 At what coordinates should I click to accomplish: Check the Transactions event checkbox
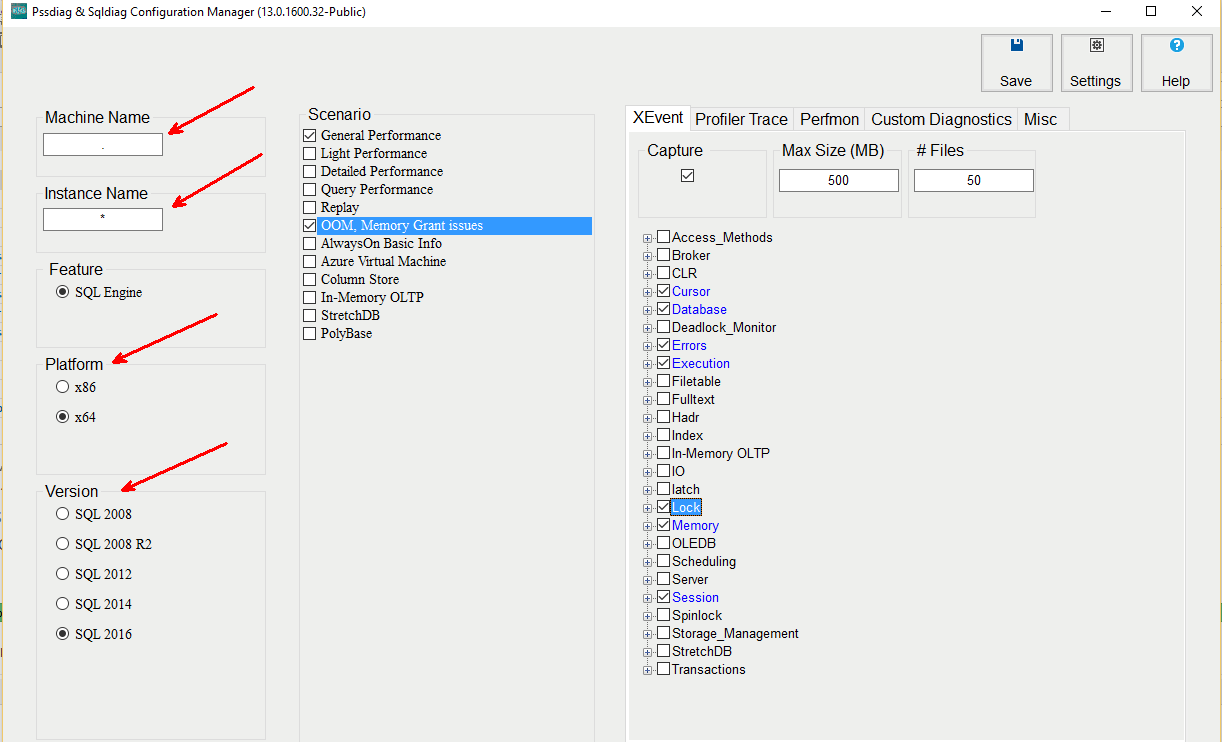point(663,669)
